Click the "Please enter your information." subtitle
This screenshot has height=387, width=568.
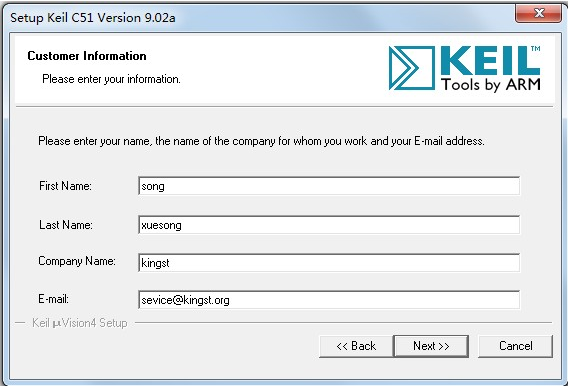pos(111,79)
